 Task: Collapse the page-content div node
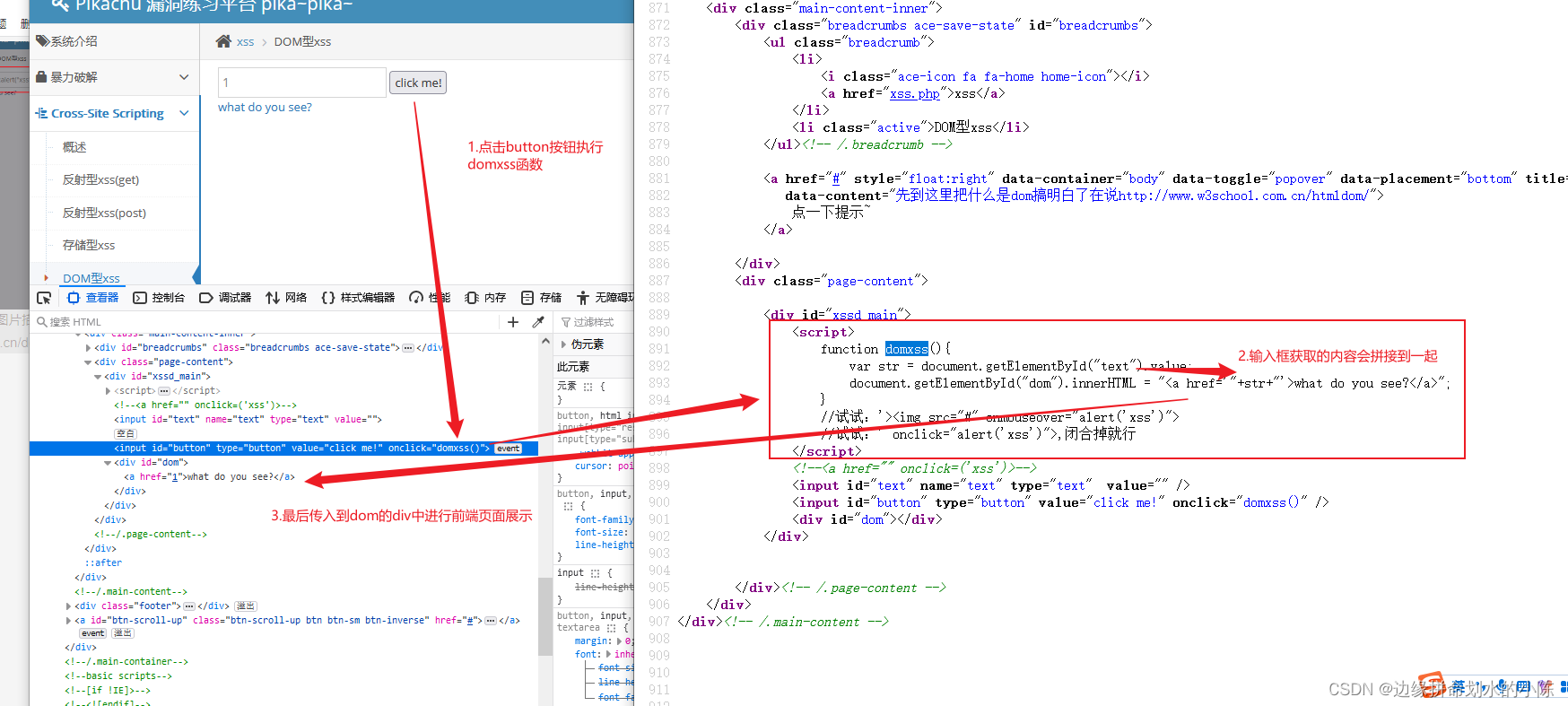point(88,362)
